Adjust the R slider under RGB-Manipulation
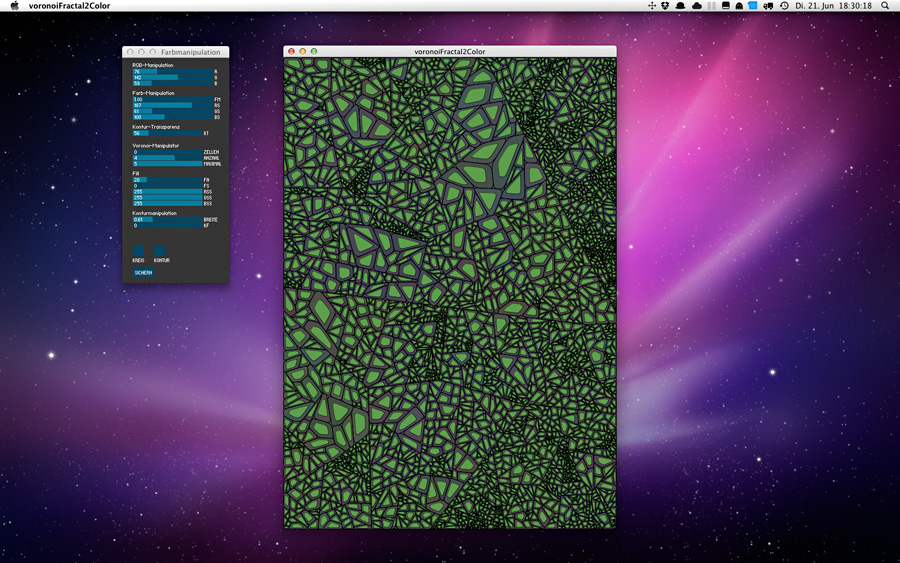This screenshot has height=563, width=900. 172,71
